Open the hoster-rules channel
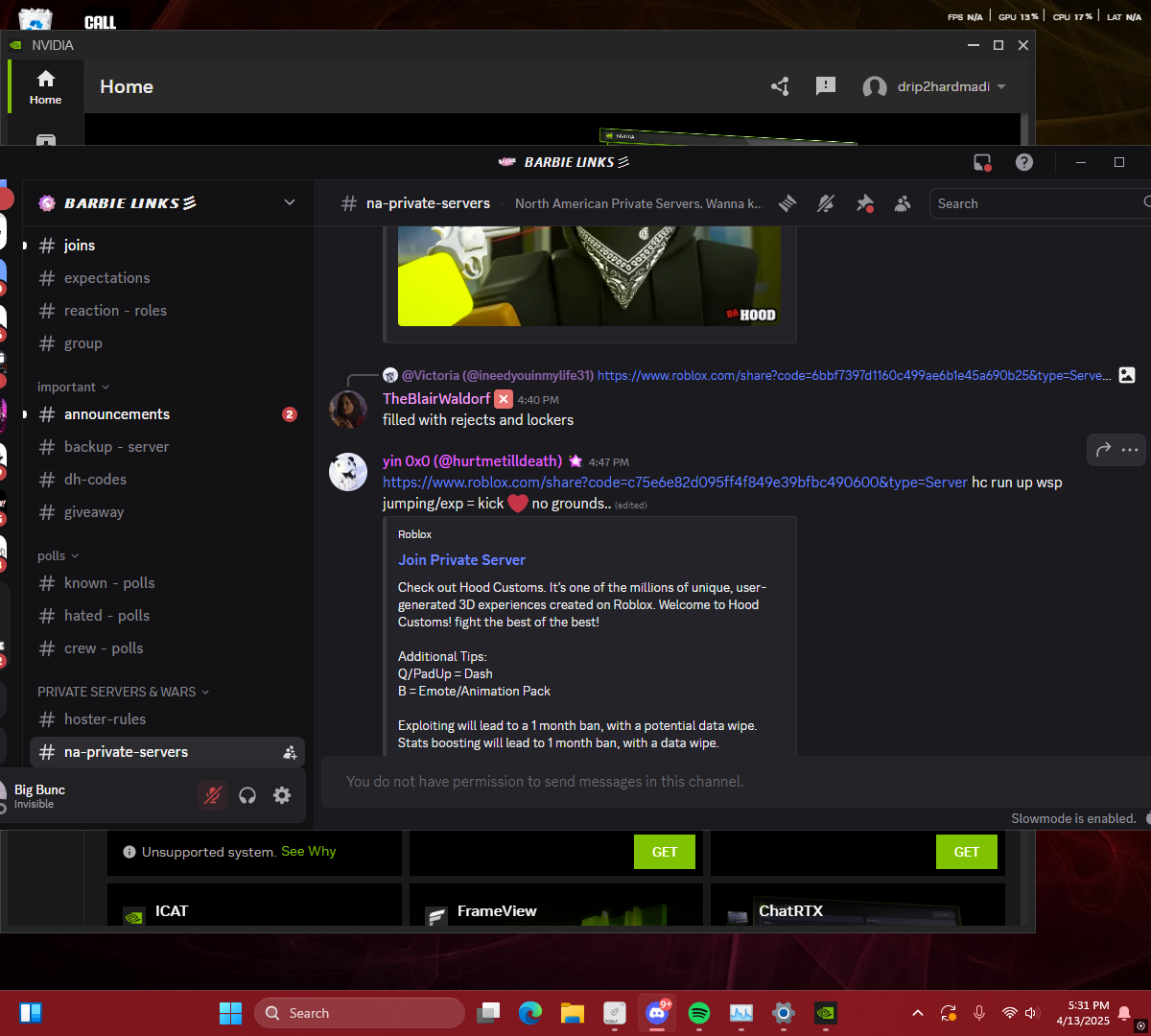 pyautogui.click(x=167, y=719)
